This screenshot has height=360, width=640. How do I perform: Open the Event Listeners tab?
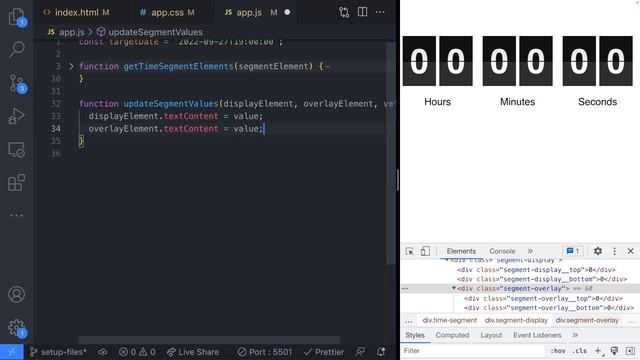(537, 335)
